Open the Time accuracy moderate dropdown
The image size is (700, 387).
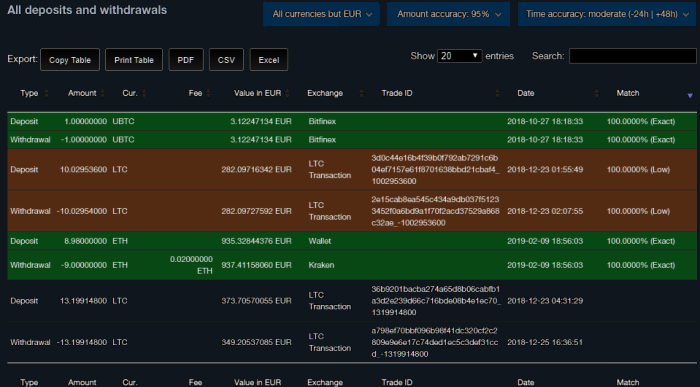click(x=607, y=14)
